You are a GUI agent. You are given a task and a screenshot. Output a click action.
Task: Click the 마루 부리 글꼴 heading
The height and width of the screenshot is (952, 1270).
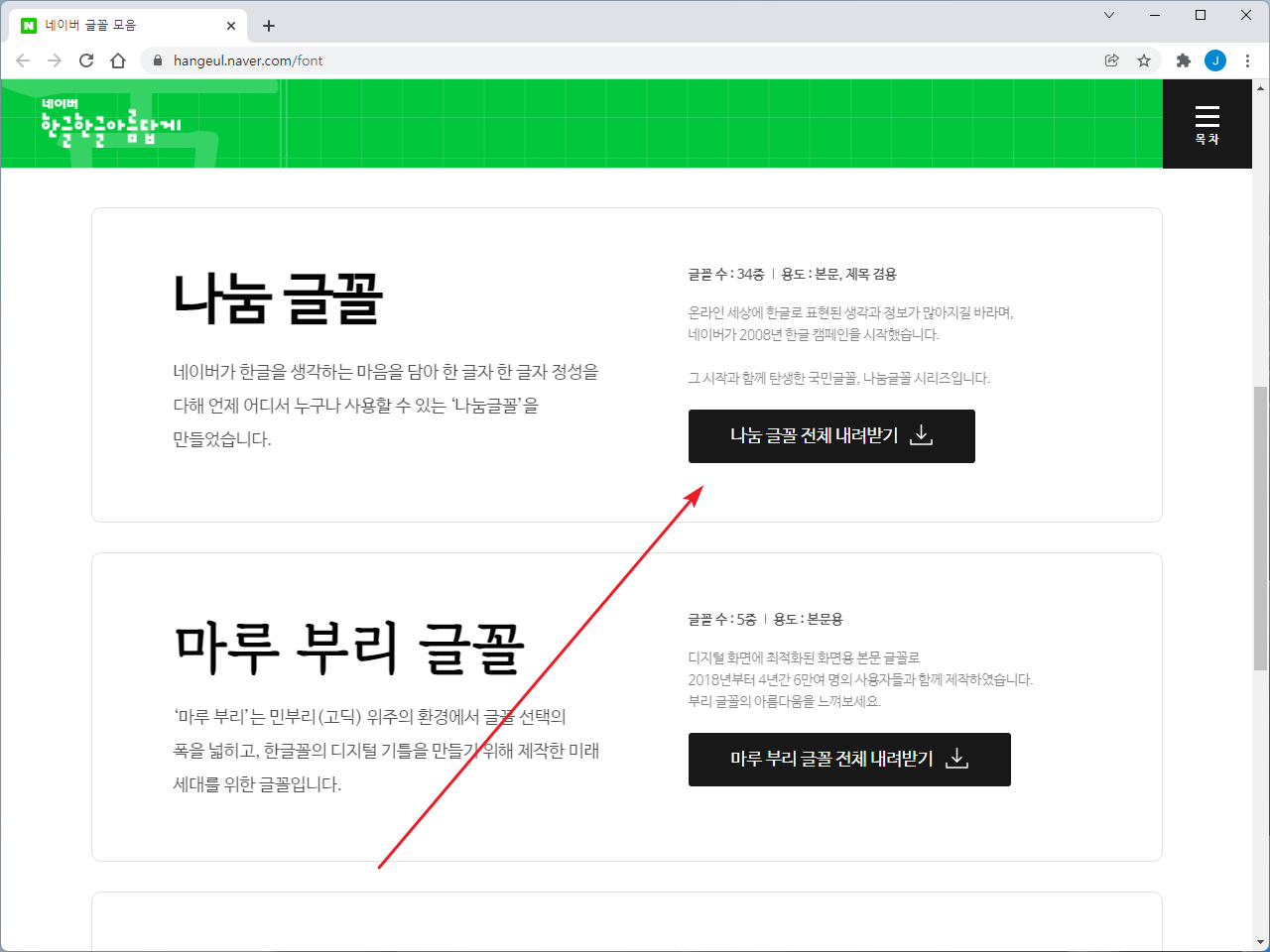tap(349, 647)
